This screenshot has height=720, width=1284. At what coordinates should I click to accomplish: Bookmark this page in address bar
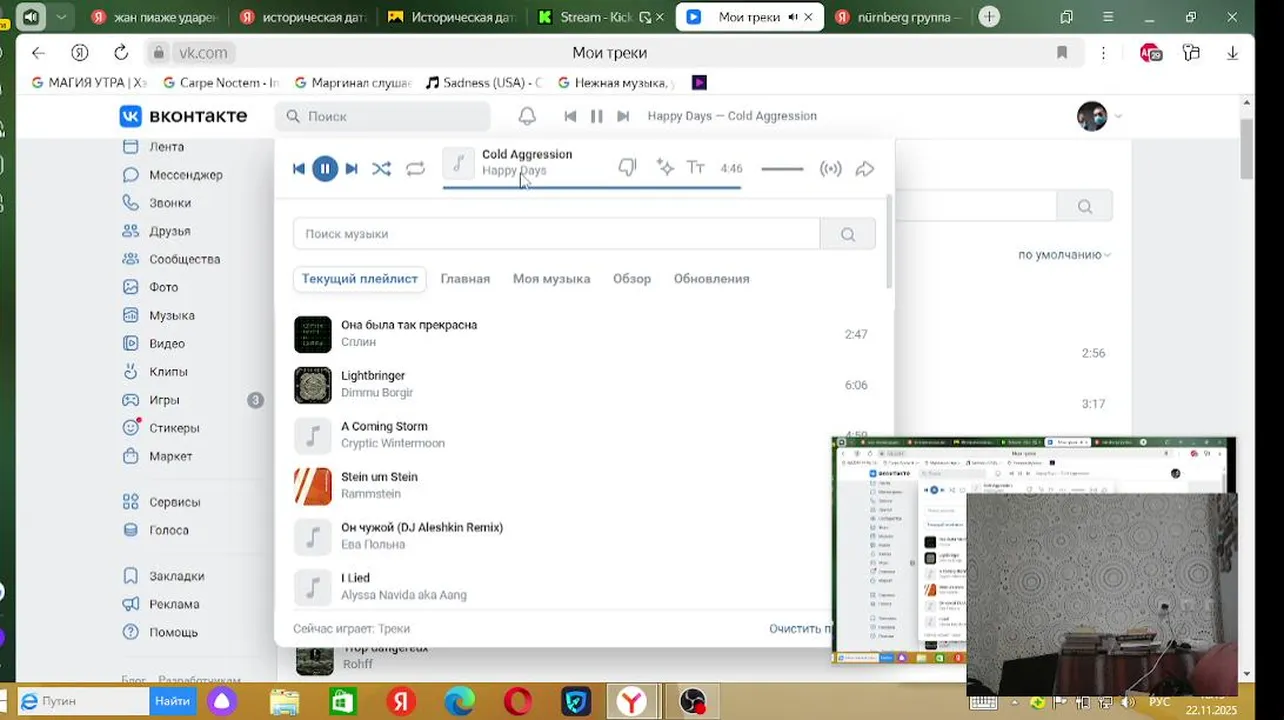pos(1062,53)
